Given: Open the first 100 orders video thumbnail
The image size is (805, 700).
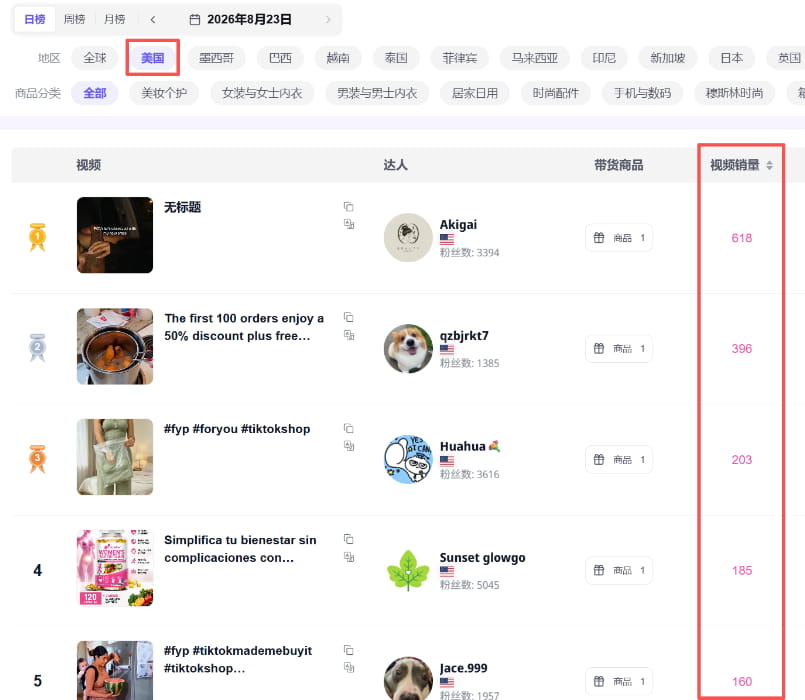Looking at the screenshot, I should (115, 346).
